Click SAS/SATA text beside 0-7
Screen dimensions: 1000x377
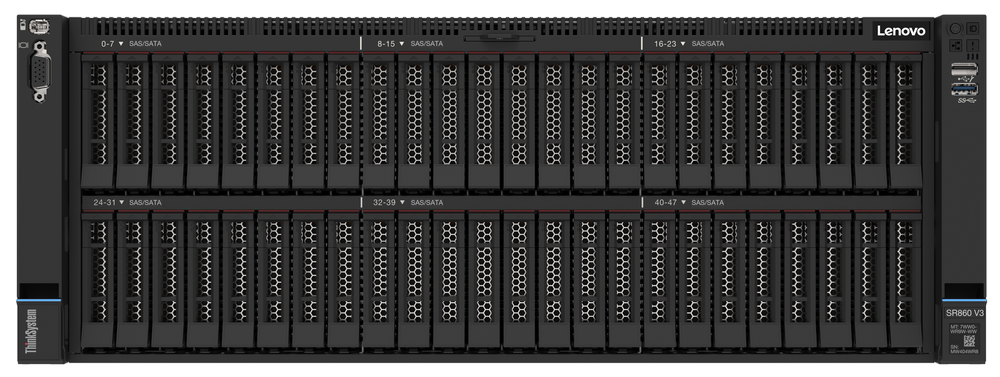pos(145,44)
